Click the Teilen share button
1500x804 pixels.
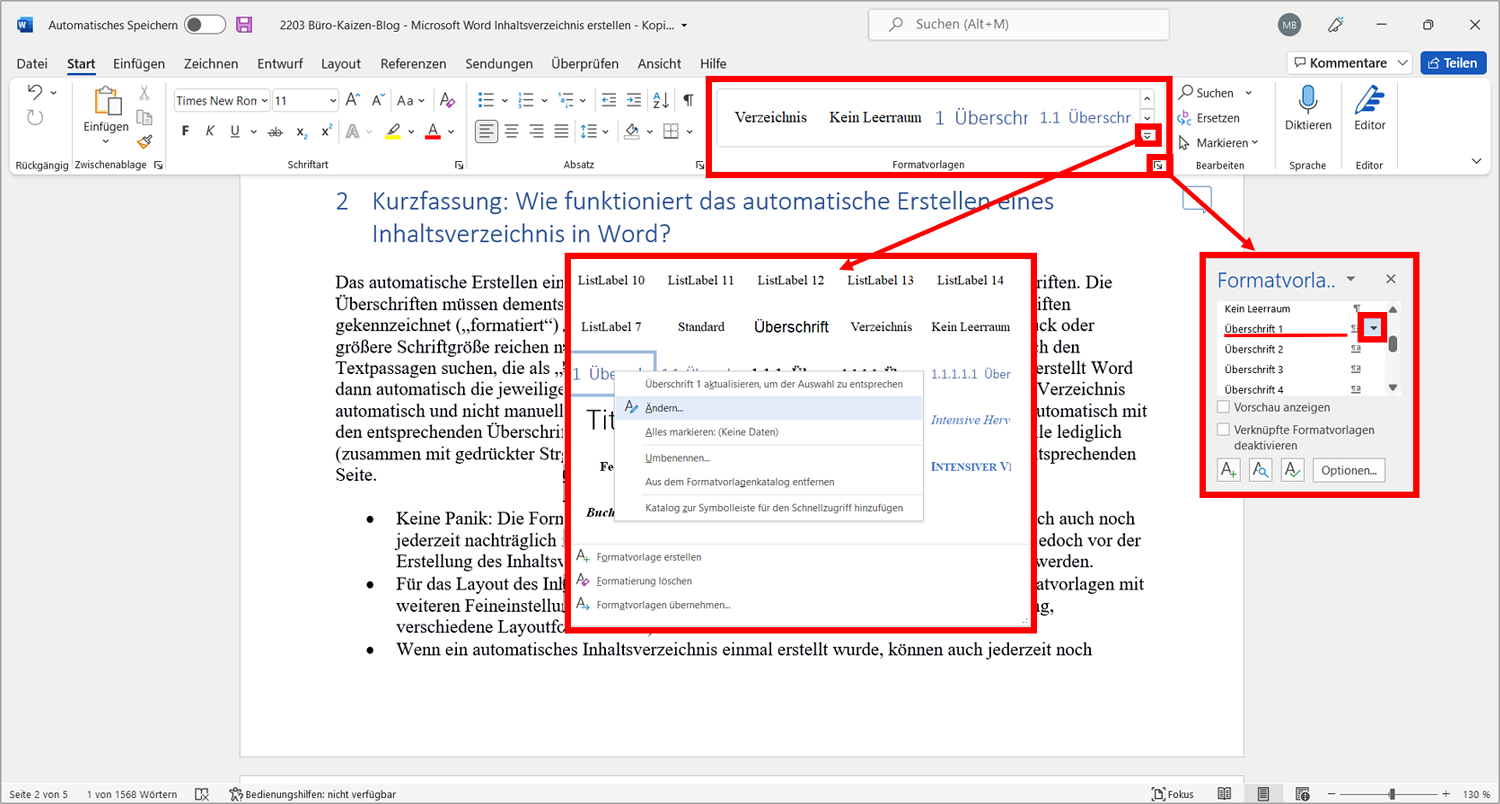[x=1452, y=62]
